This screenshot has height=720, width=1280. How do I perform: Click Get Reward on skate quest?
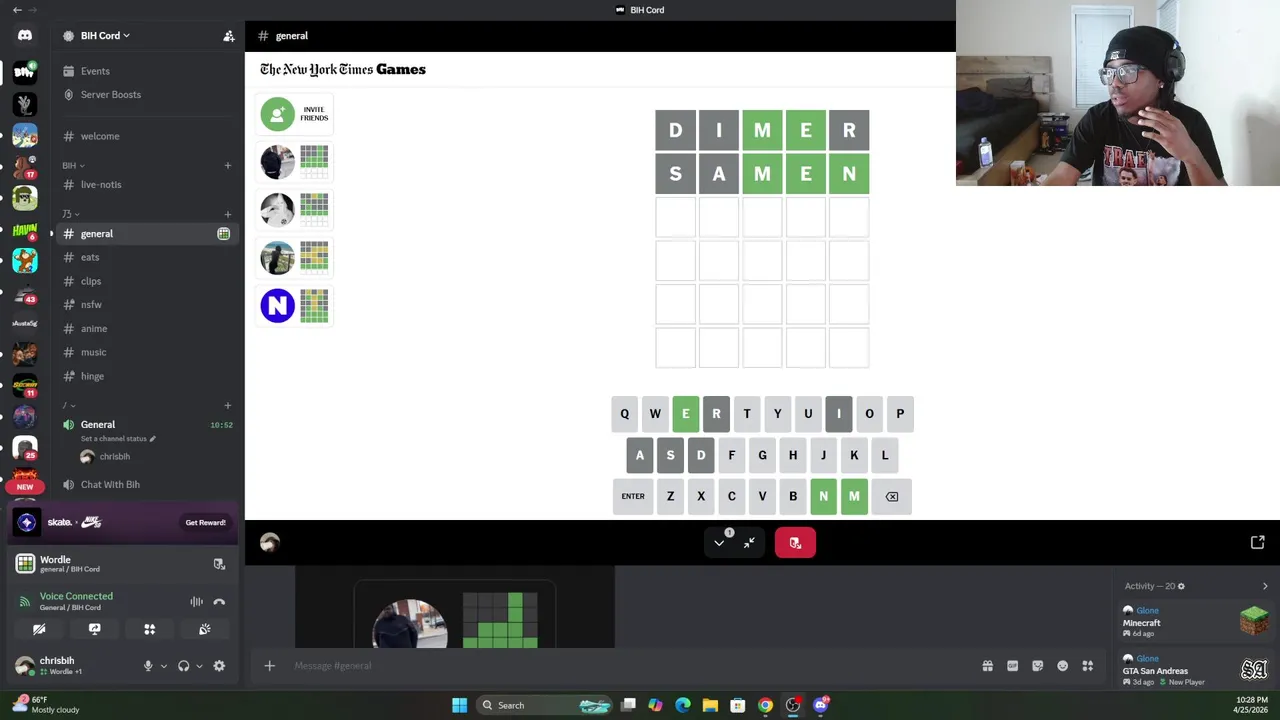point(205,522)
